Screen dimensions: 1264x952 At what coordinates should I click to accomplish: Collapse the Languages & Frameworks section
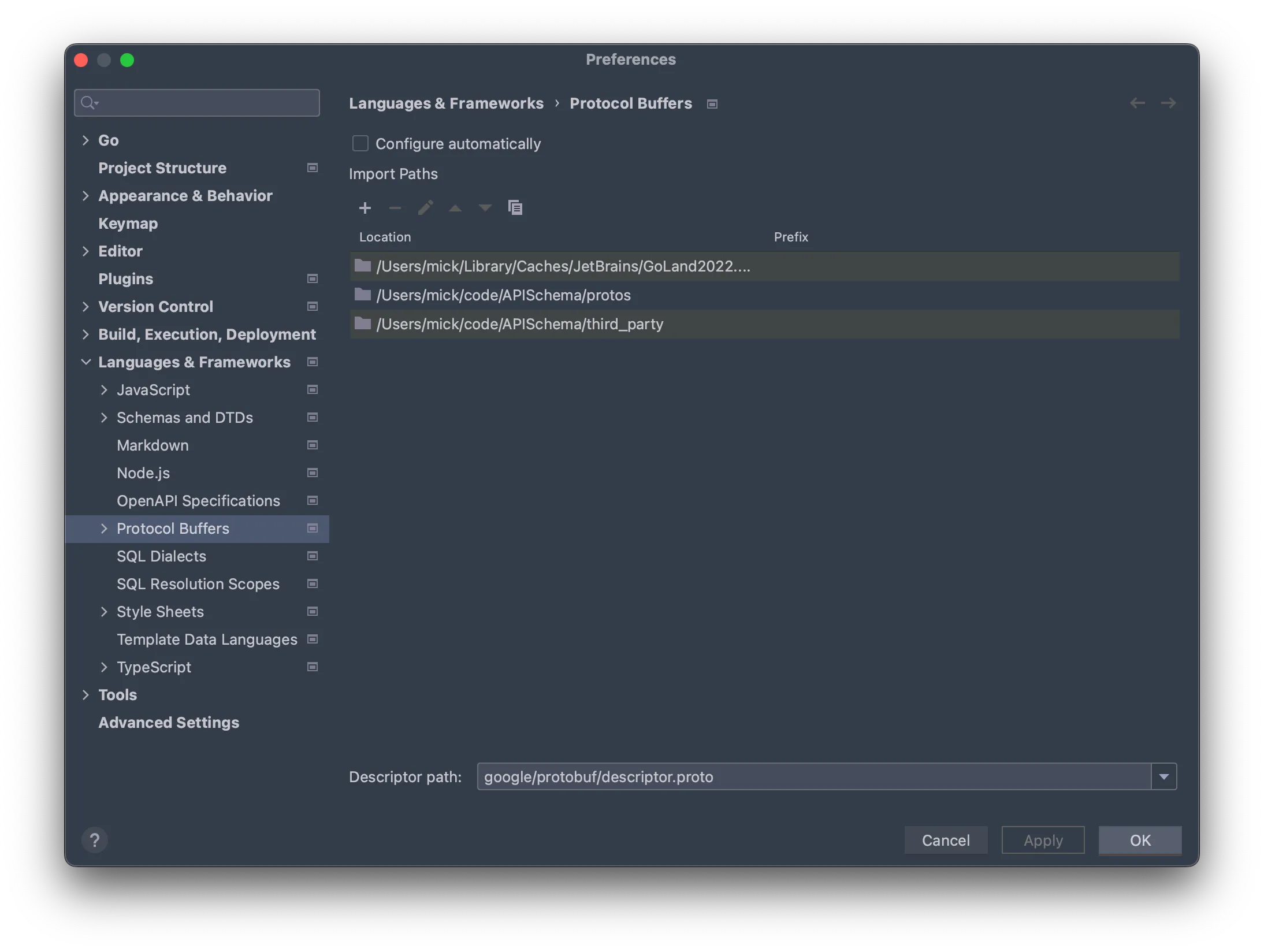coord(85,362)
